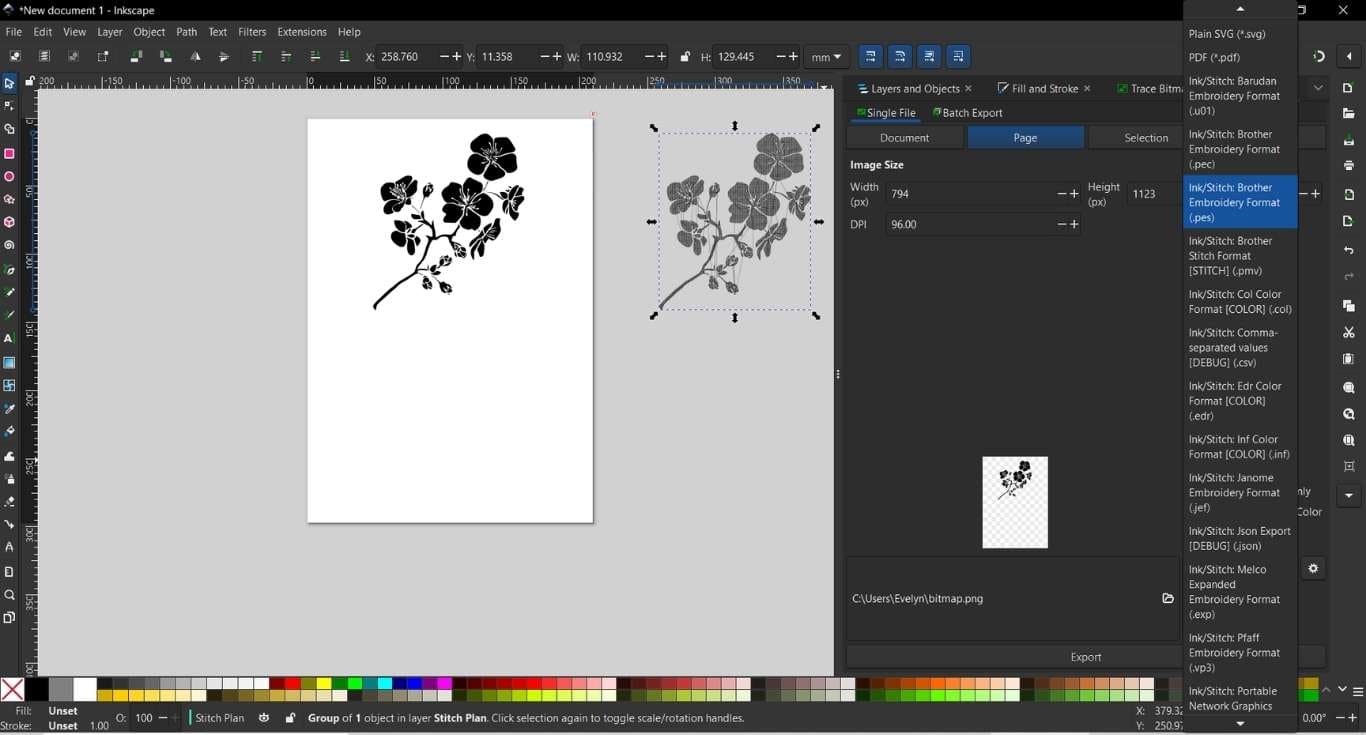
Task: Choose Plain SVG (*.svg) format
Action: pos(1240,34)
